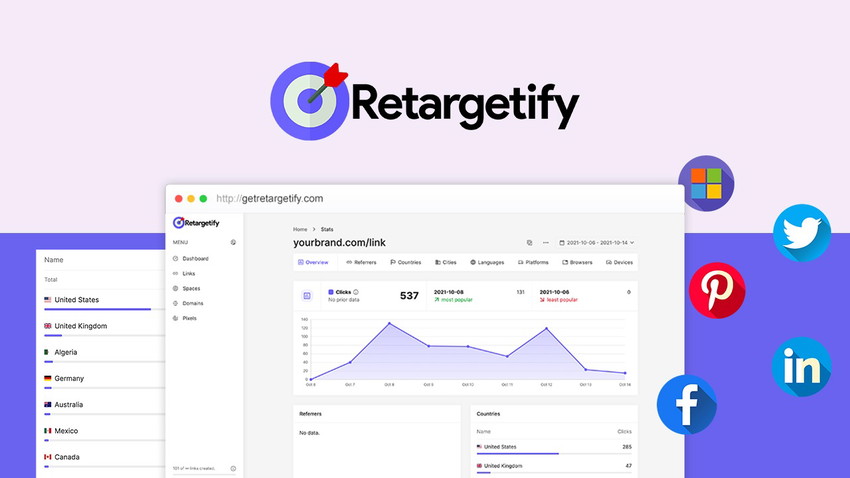Click the info icon next to Clicks
This screenshot has height=478, width=850.
356,292
